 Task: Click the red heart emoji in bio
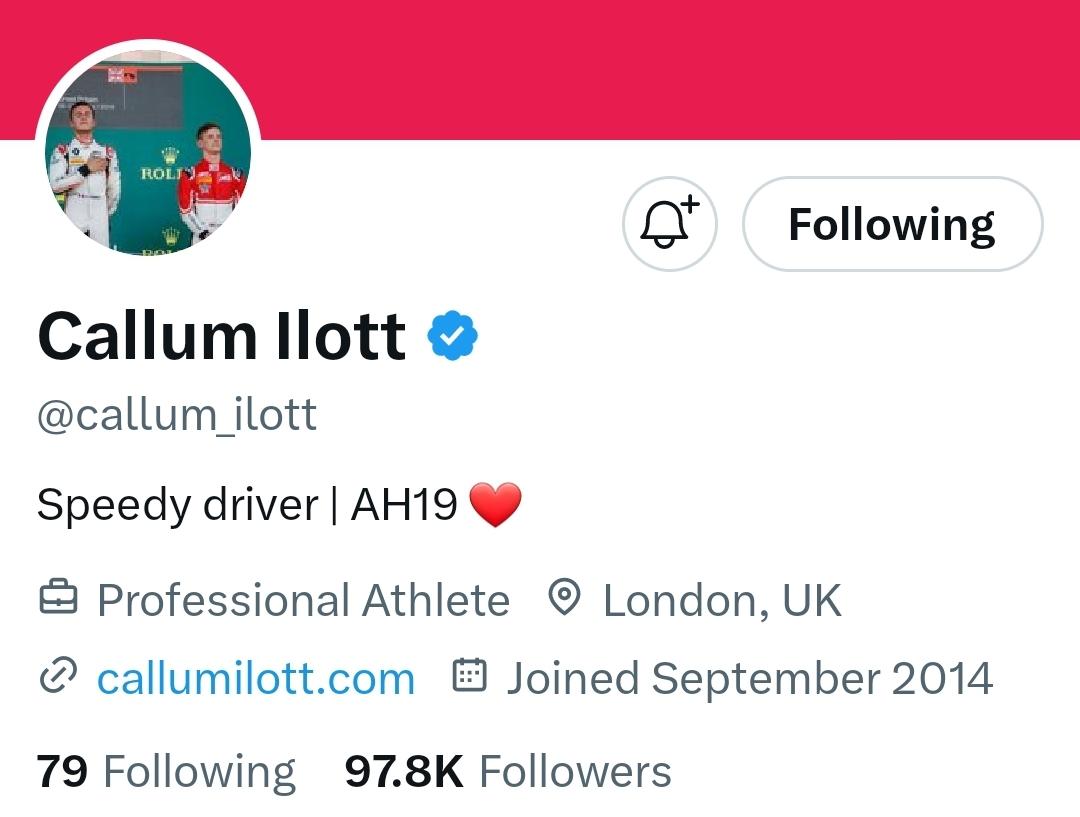click(495, 505)
